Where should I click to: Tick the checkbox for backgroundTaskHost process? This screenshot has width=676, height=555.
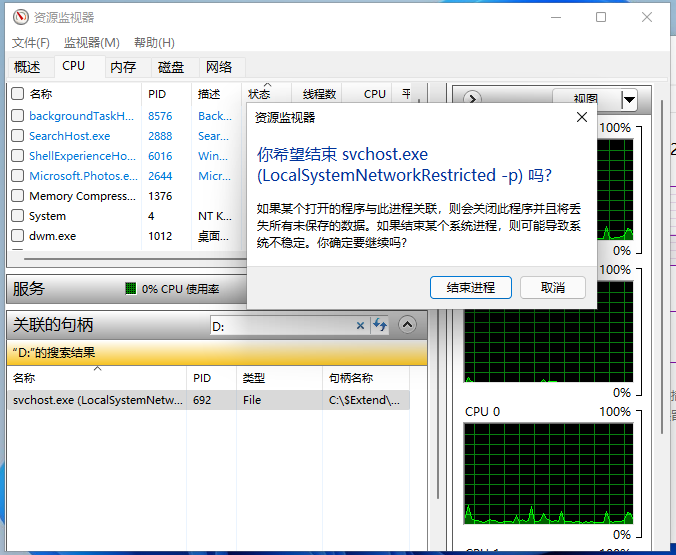pyautogui.click(x=17, y=116)
